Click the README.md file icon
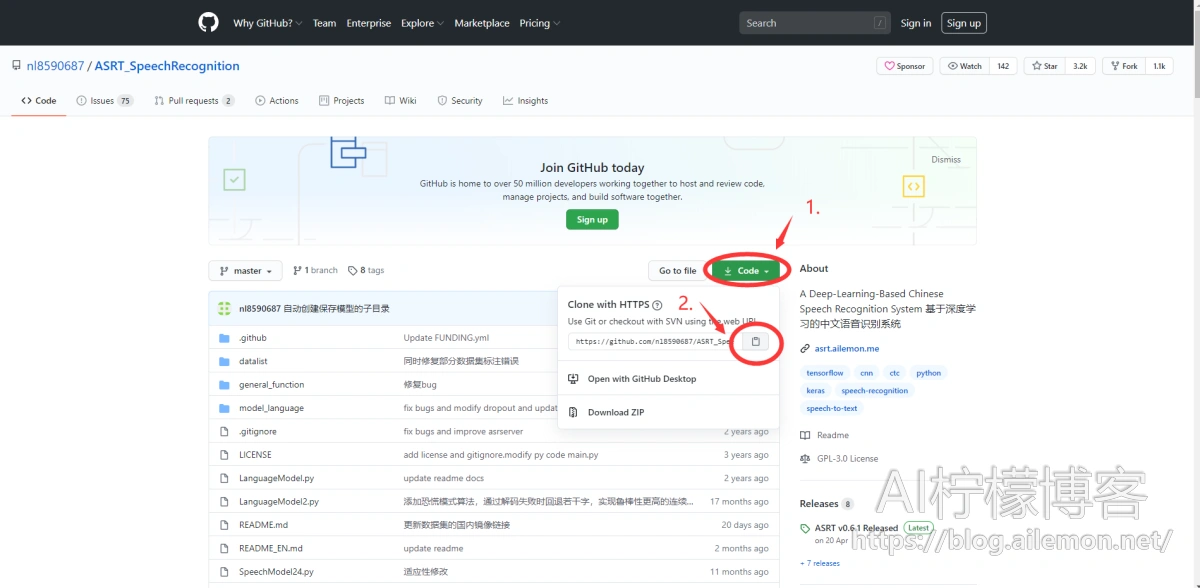1200x588 pixels. pyautogui.click(x=225, y=525)
